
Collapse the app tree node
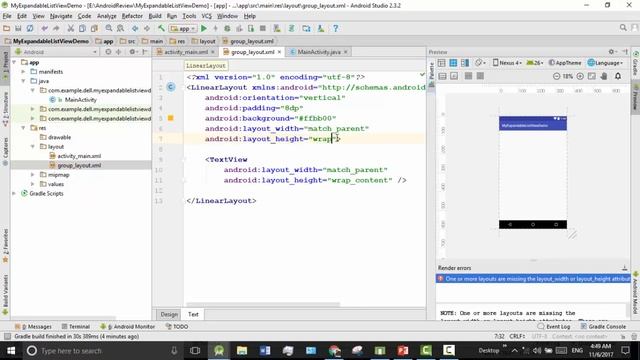coord(15,62)
